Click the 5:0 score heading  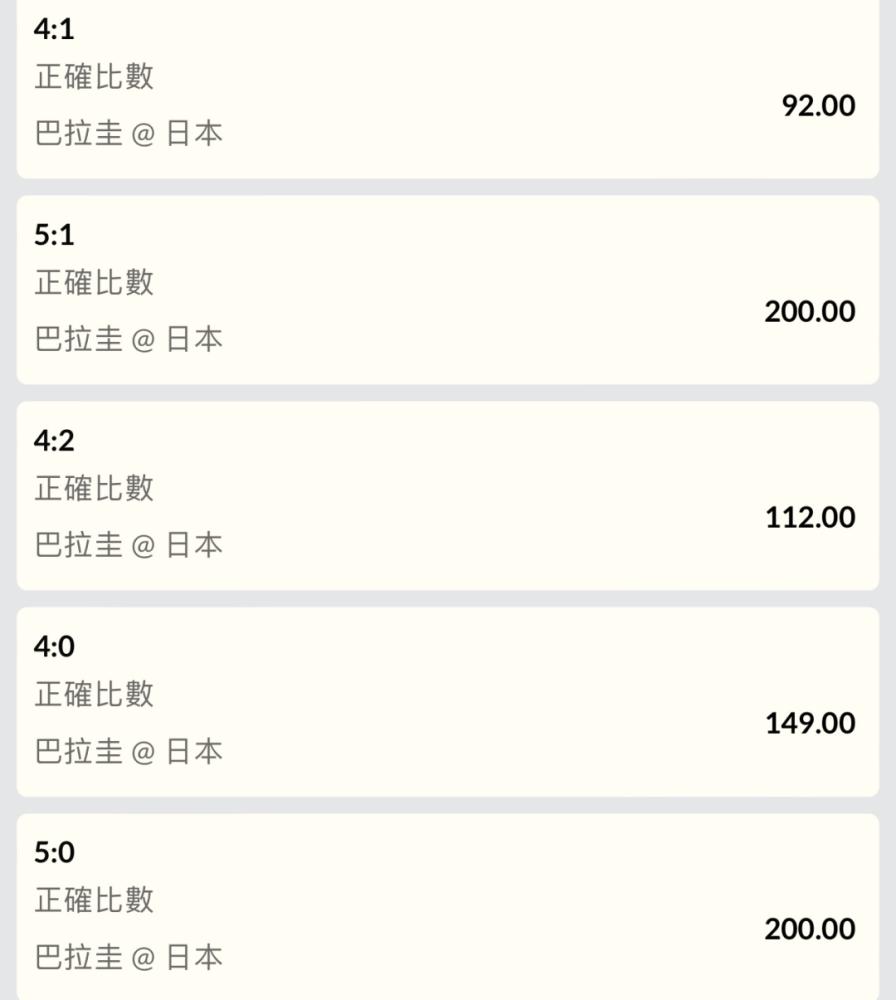54,853
